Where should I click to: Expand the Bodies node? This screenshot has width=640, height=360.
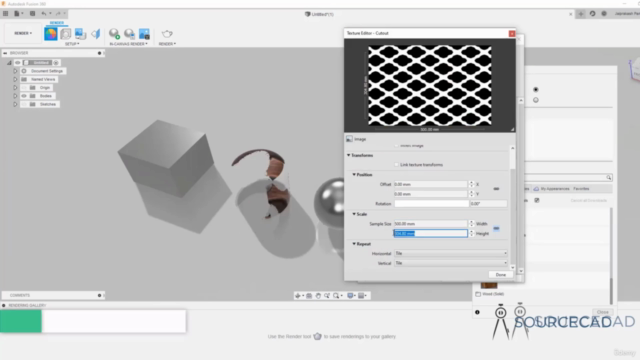[x=15, y=96]
